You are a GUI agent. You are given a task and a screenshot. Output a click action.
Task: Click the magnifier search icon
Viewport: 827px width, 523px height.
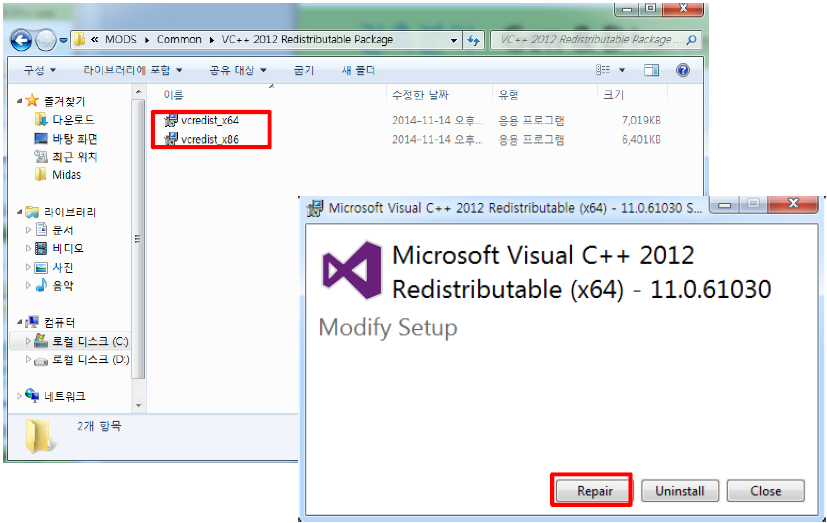coord(692,40)
